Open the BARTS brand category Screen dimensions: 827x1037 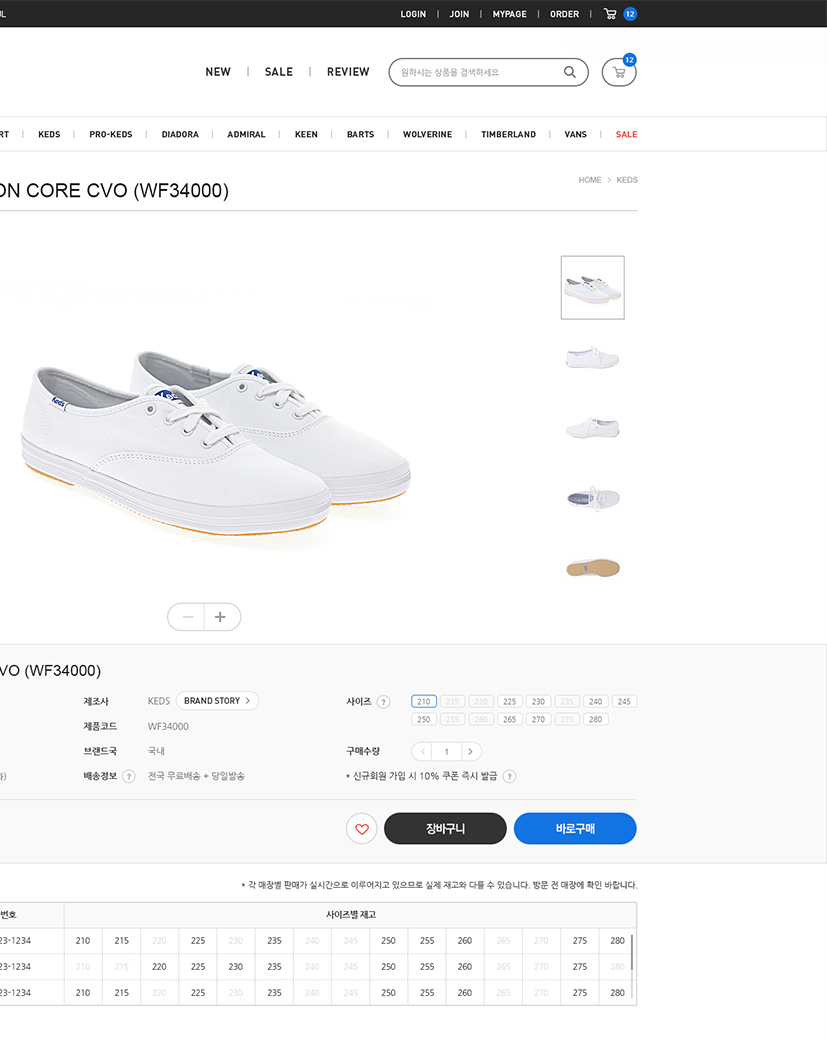361,134
